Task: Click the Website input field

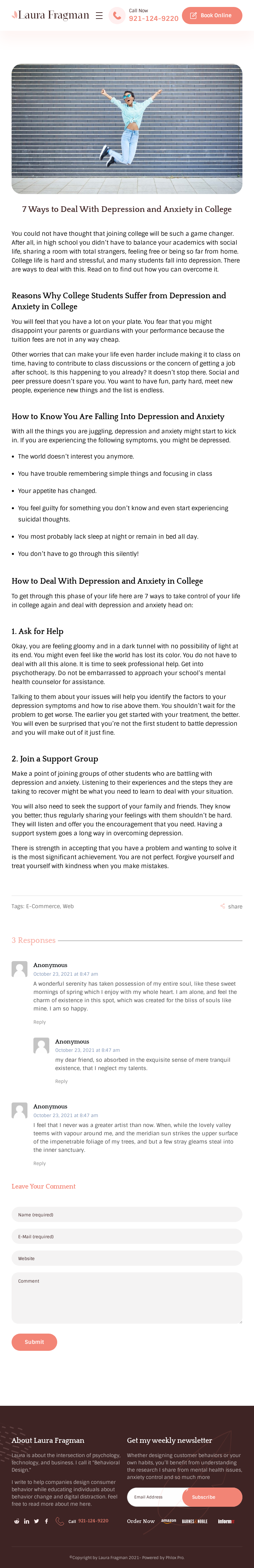Action: [x=127, y=1258]
